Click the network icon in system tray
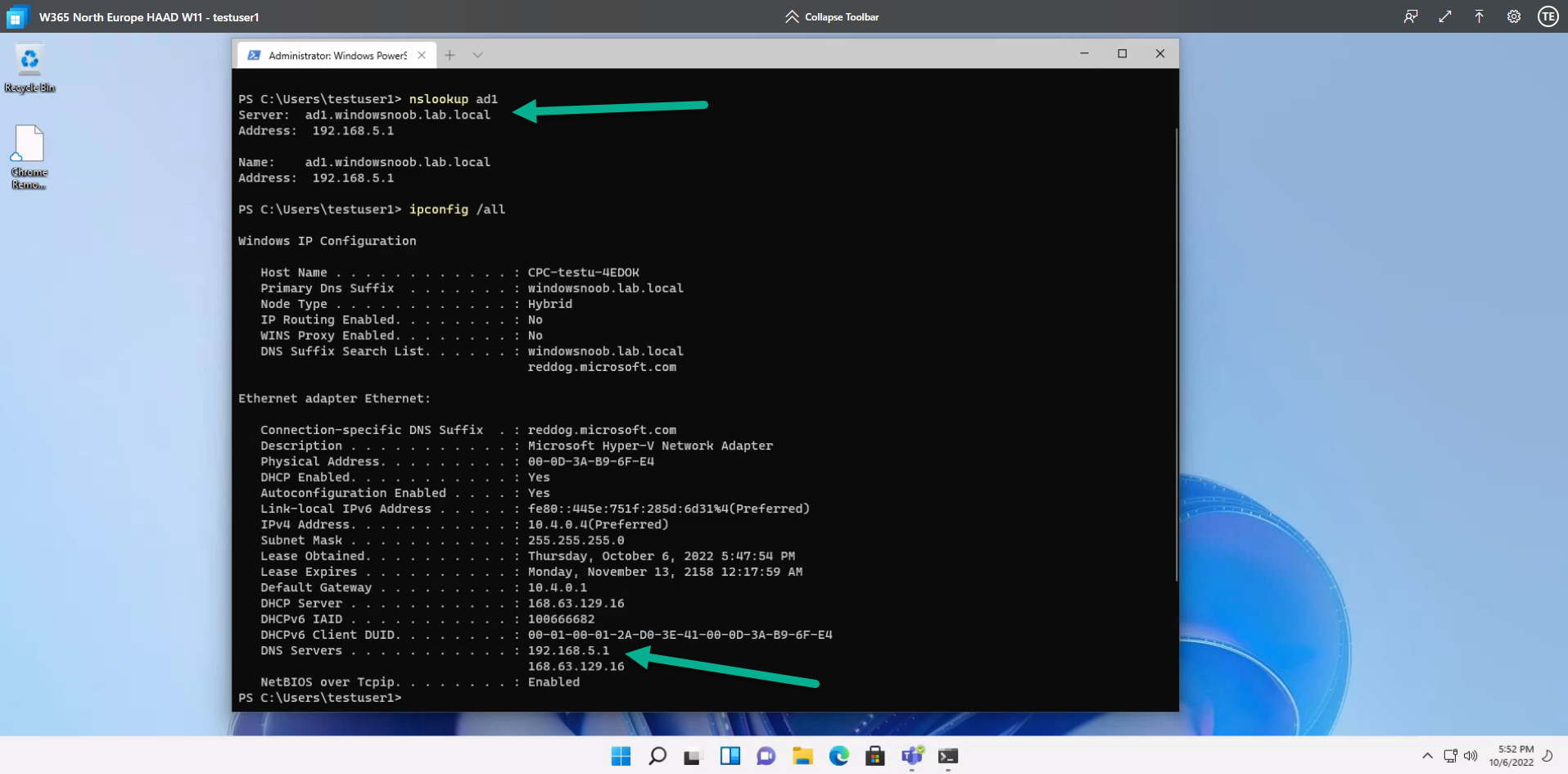1568x774 pixels. (1450, 756)
